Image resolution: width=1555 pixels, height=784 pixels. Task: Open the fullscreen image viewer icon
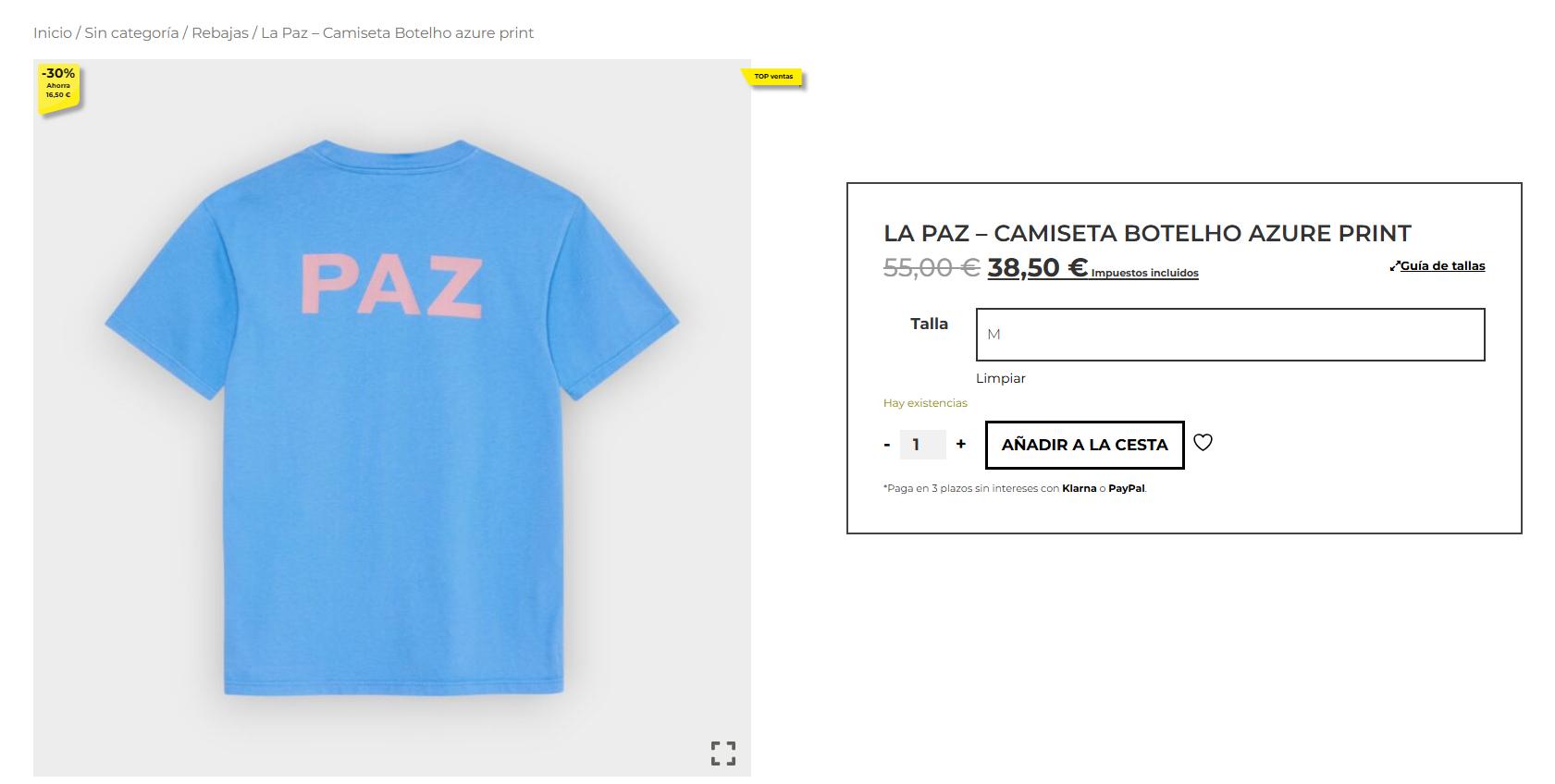coord(723,753)
